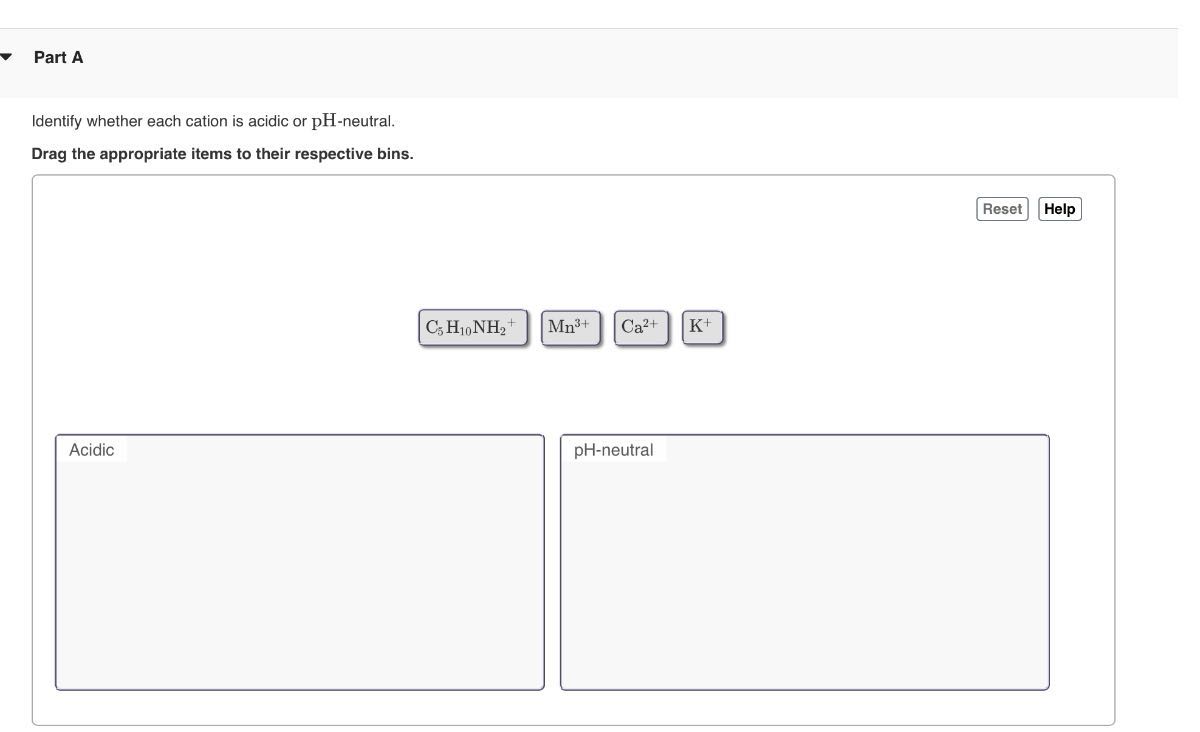The width and height of the screenshot is (1200, 732).
Task: Click the bold 'Drag the appropriate items' instruction
Action: coord(222,154)
